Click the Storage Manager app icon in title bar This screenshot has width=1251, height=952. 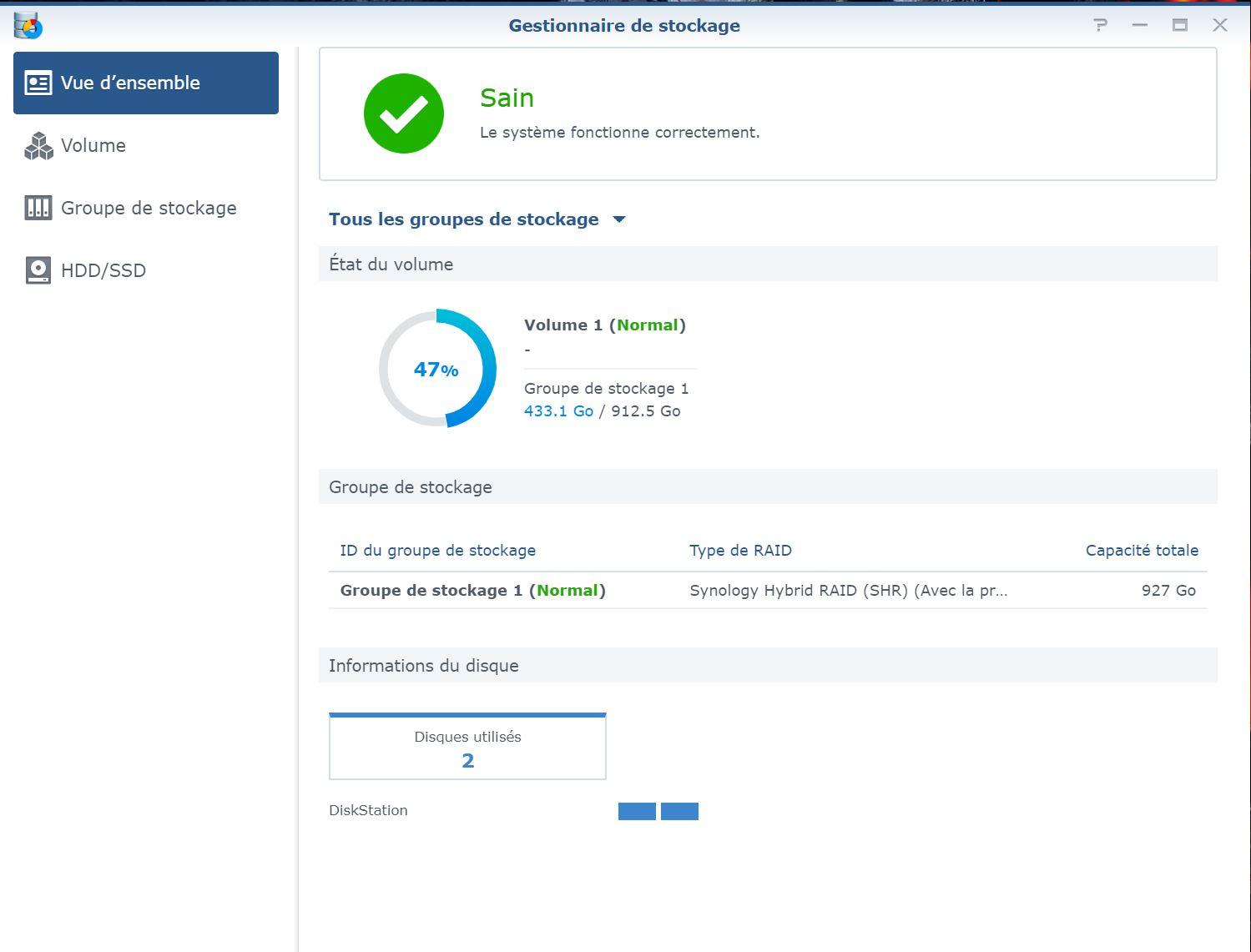point(28,26)
